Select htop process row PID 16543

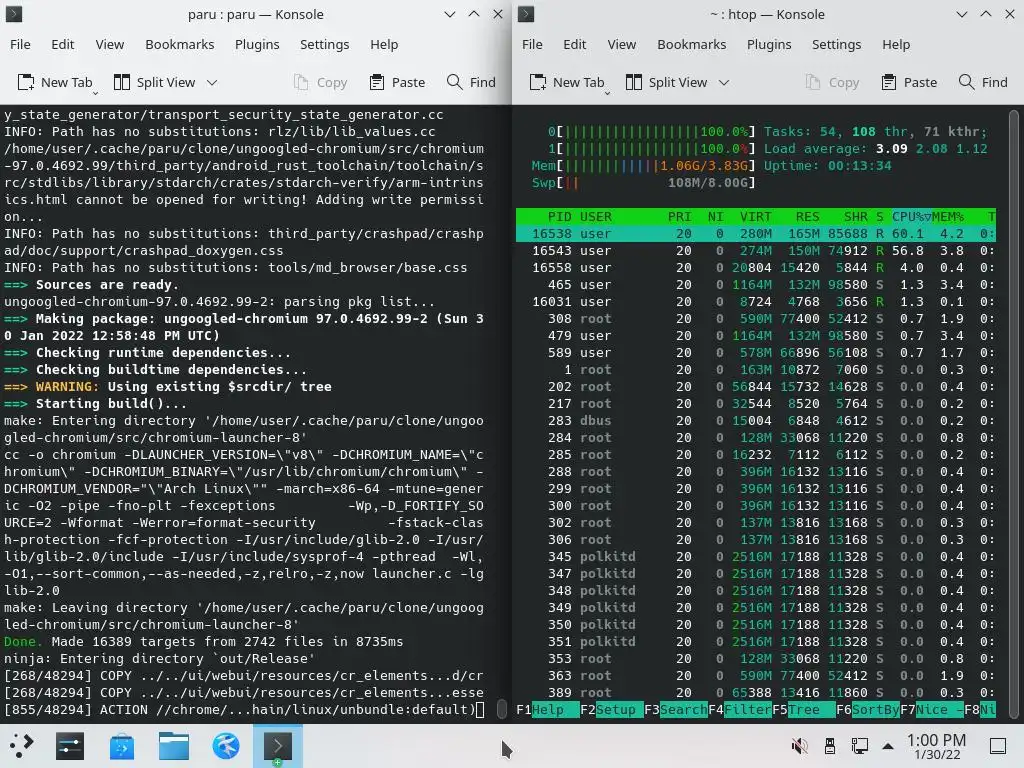coord(756,251)
